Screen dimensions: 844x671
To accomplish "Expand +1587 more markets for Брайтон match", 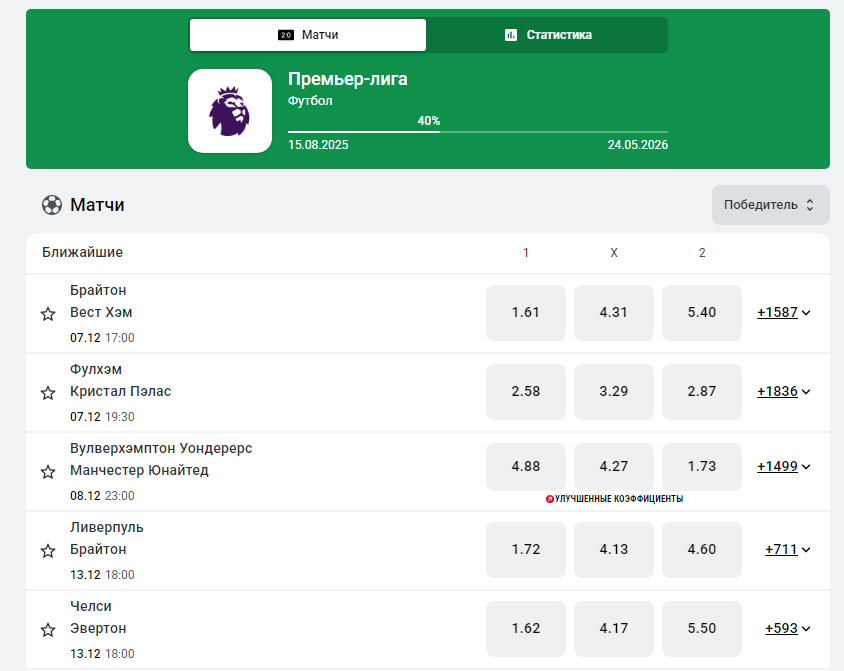I will pyautogui.click(x=783, y=313).
